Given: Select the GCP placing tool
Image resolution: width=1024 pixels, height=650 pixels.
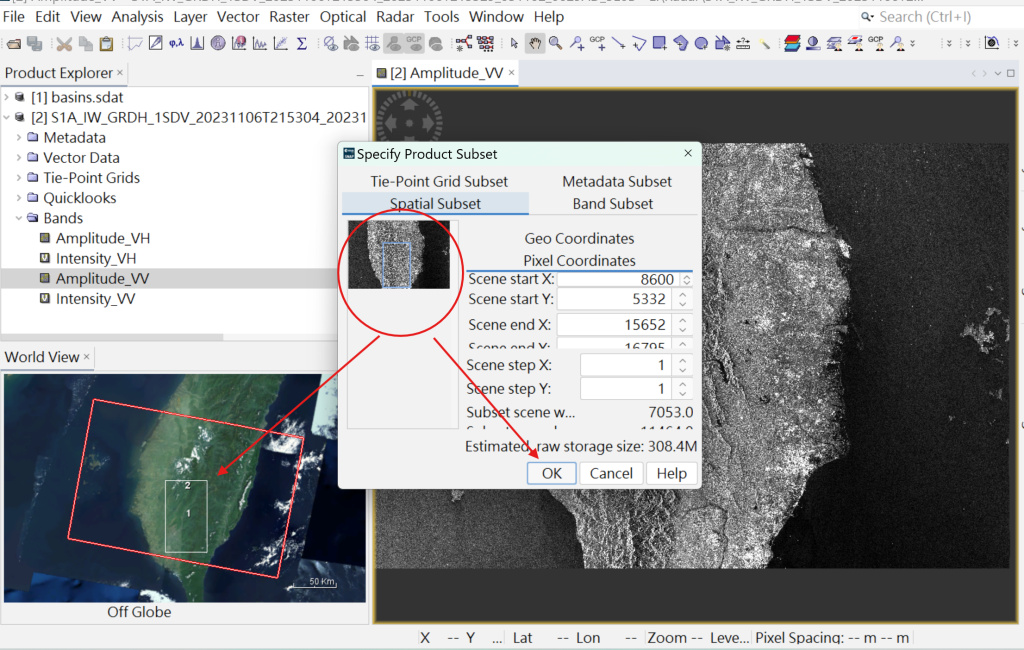Looking at the screenshot, I should pos(598,44).
